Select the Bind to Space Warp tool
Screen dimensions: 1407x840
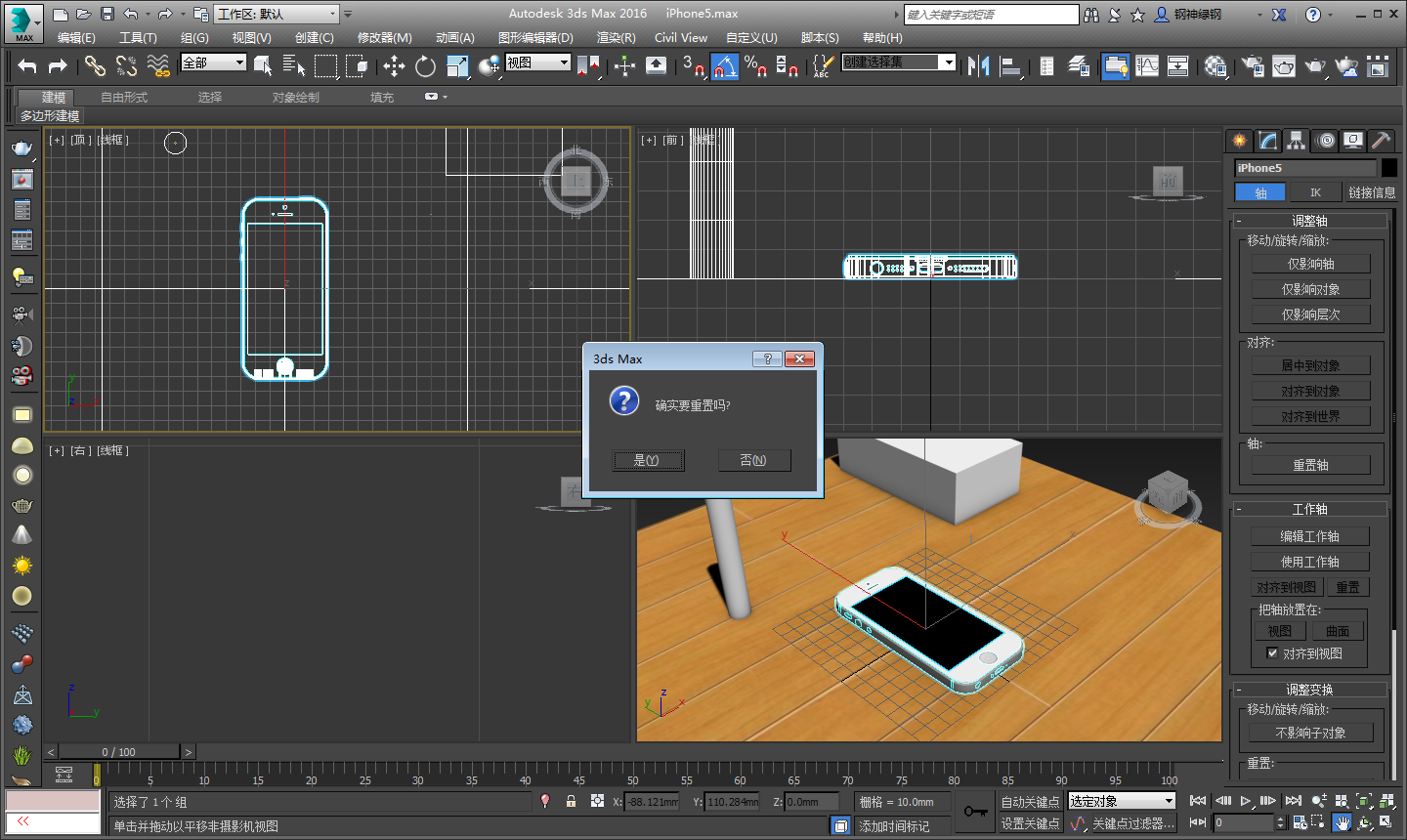(157, 65)
